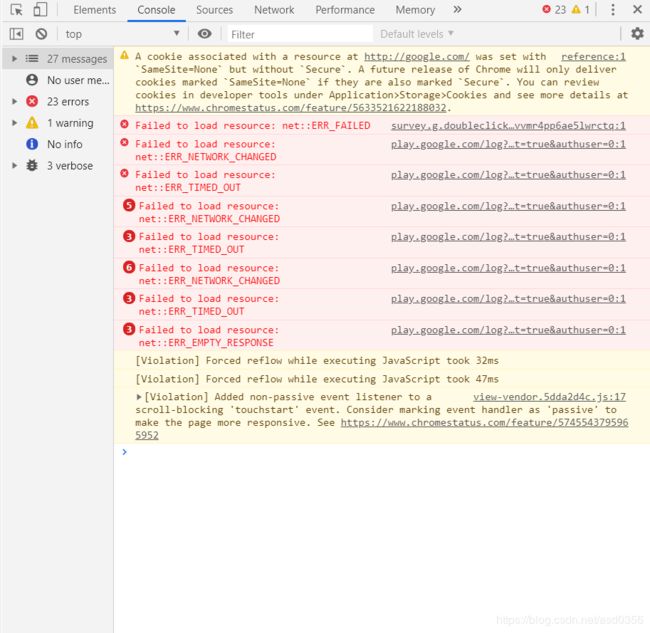650x633 pixels.
Task: Select the No info sidebar row
Action: click(x=58, y=144)
